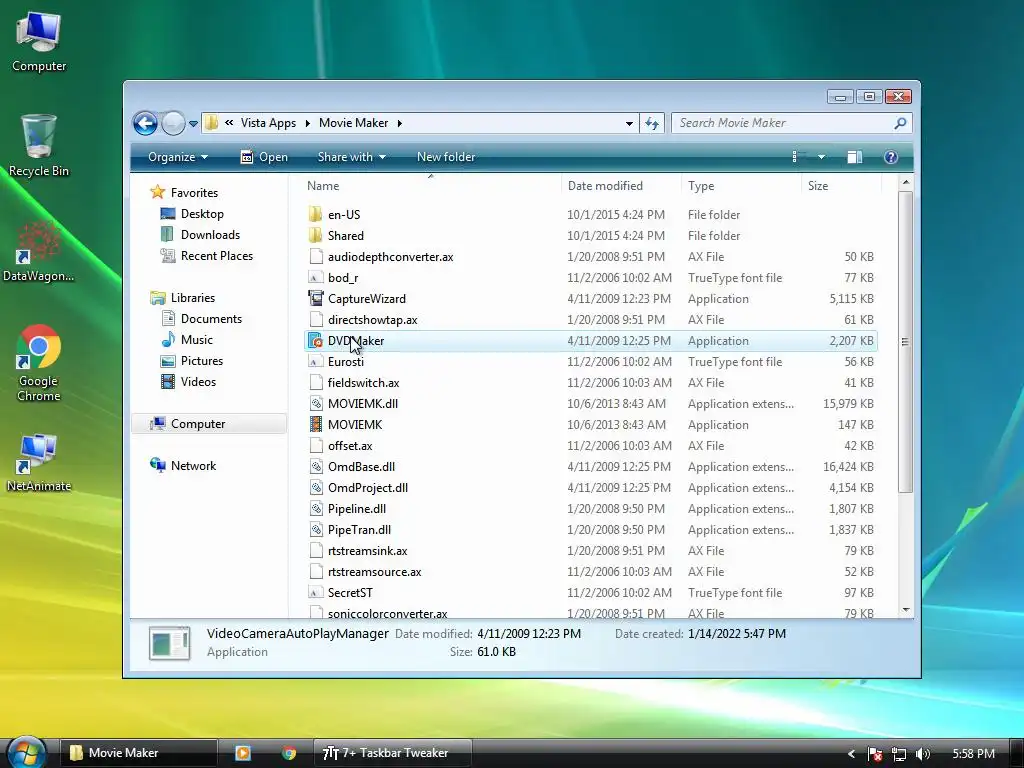The image size is (1024, 768).
Task: Select the bod_r font file
Action: point(590,278)
